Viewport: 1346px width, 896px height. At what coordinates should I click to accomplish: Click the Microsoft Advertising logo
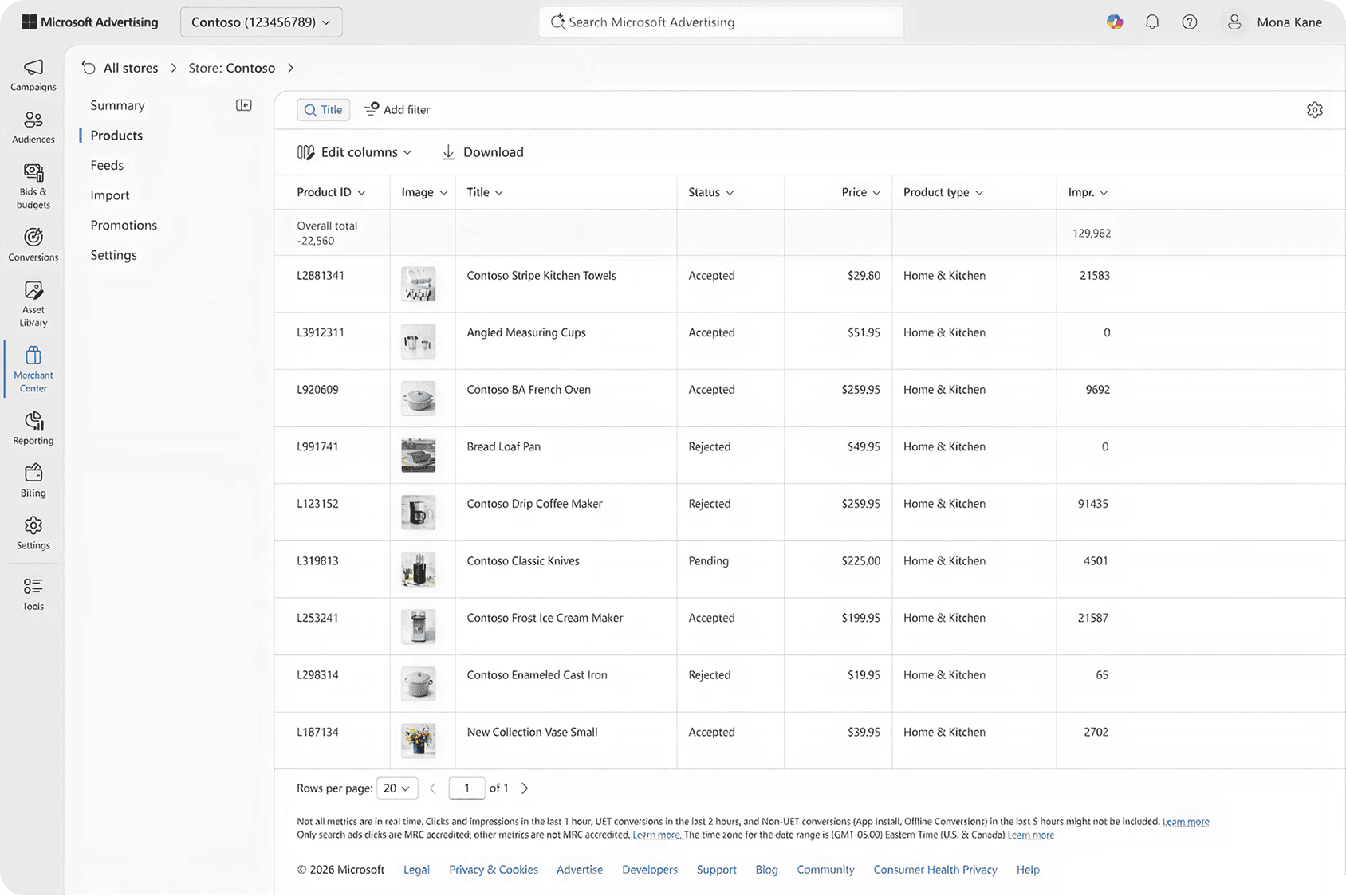(90, 22)
